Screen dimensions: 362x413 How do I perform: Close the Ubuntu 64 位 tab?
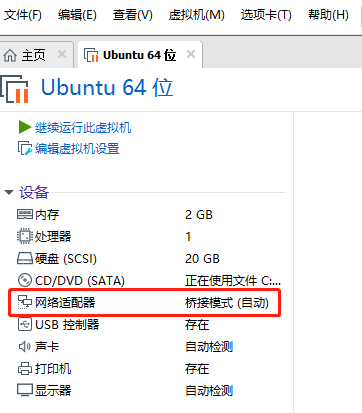coord(191,54)
